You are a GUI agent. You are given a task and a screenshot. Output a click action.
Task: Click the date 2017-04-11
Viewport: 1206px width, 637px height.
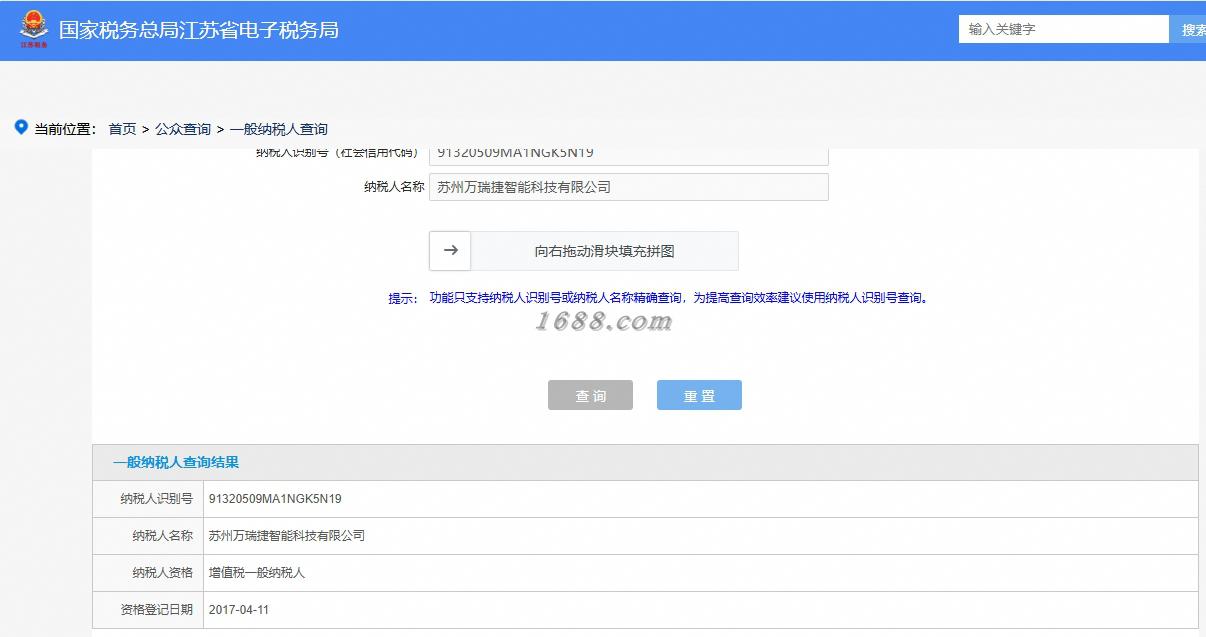[x=239, y=609]
